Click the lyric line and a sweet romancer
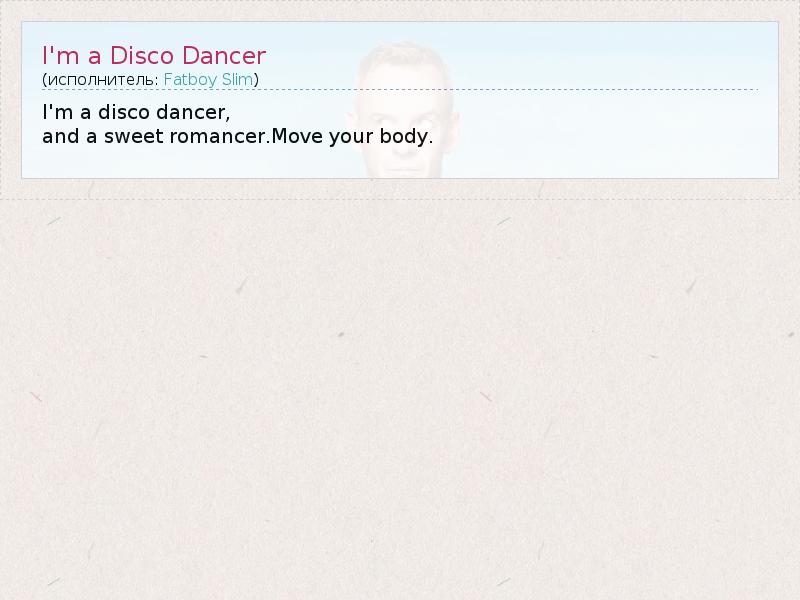Screen dimensions: 800x600 (x=156, y=136)
